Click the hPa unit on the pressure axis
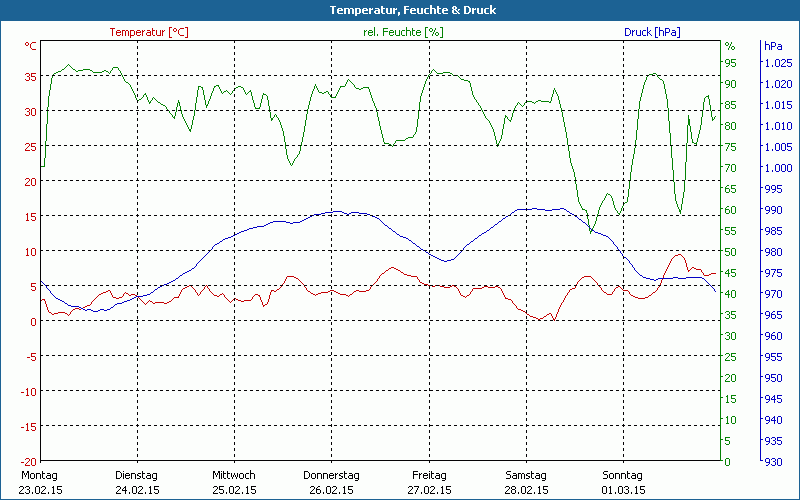Image resolution: width=800 pixels, height=500 pixels. tap(773, 46)
